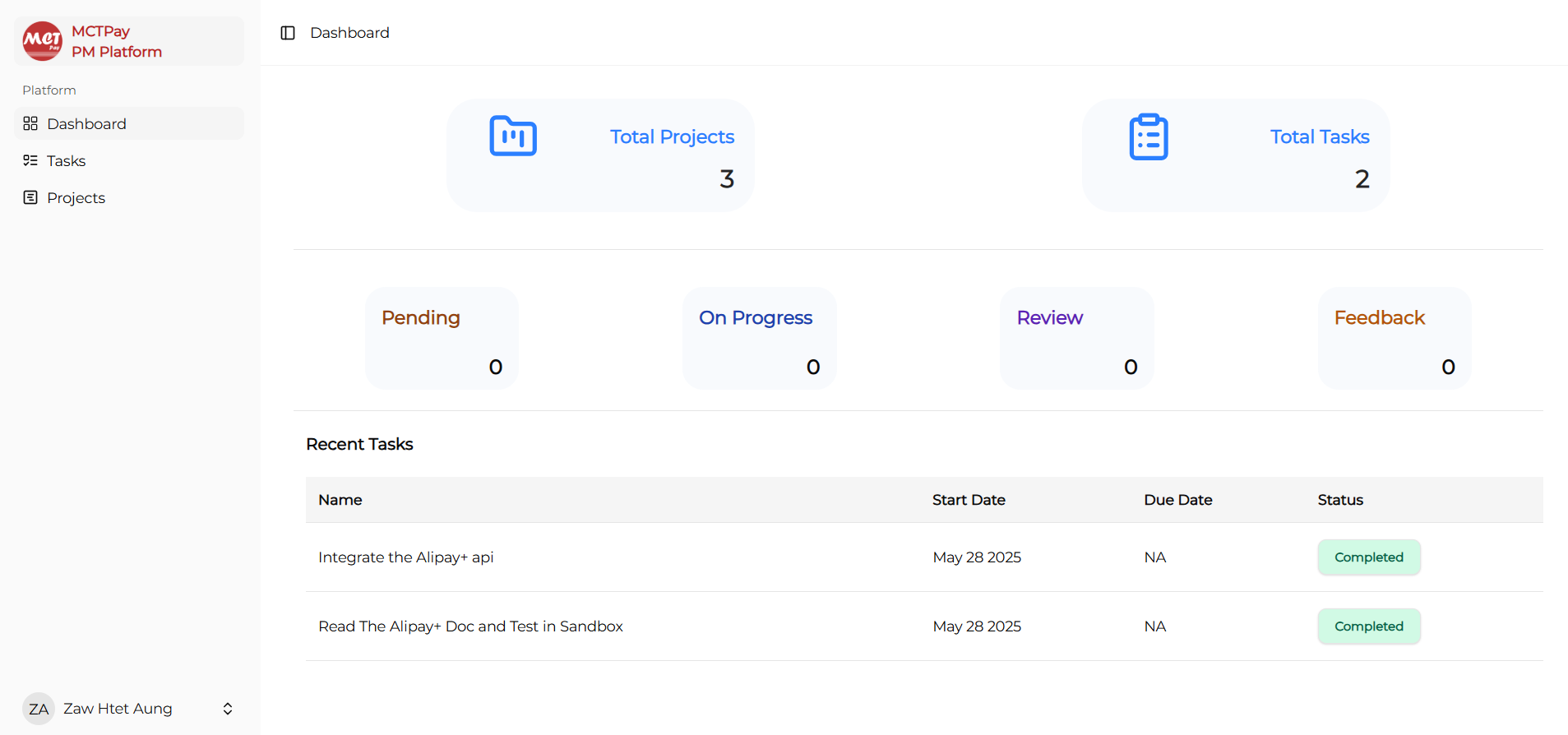Open the Feedback status card
This screenshot has height=735, width=1568.
1395,338
